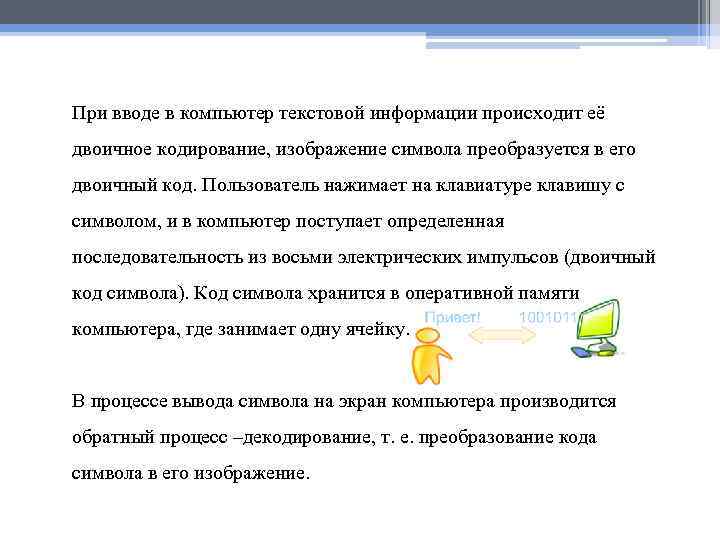The image size is (720, 540).
Task: Click the orange person figure icon
Action: (x=430, y=355)
